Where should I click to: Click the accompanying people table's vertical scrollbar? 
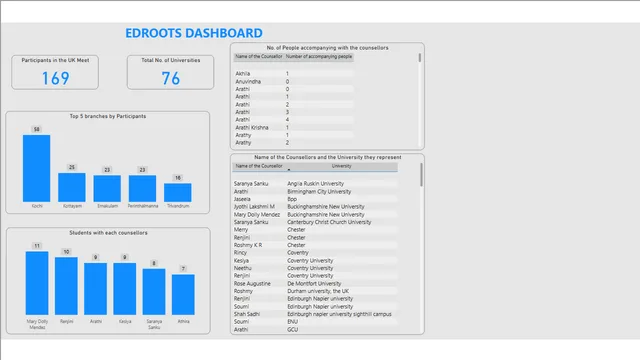[420, 58]
